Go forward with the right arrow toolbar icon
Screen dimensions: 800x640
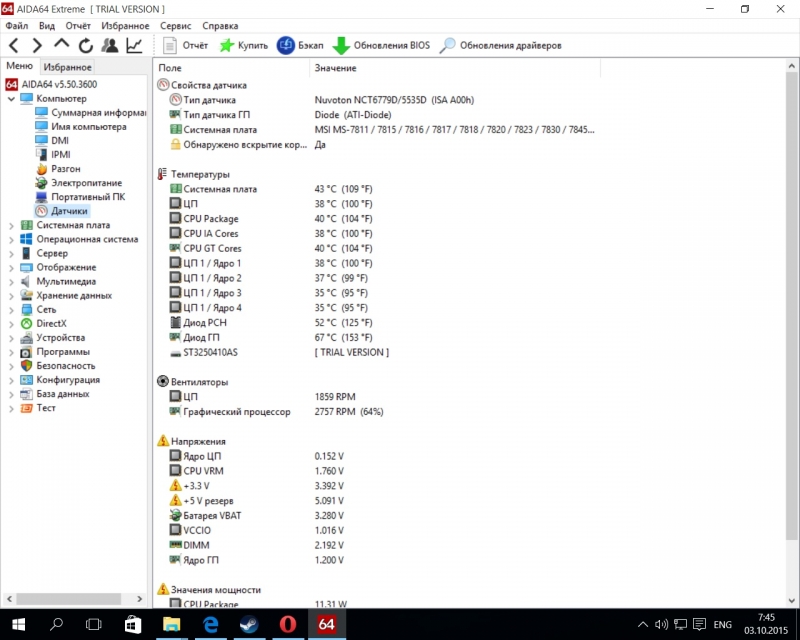tap(37, 45)
